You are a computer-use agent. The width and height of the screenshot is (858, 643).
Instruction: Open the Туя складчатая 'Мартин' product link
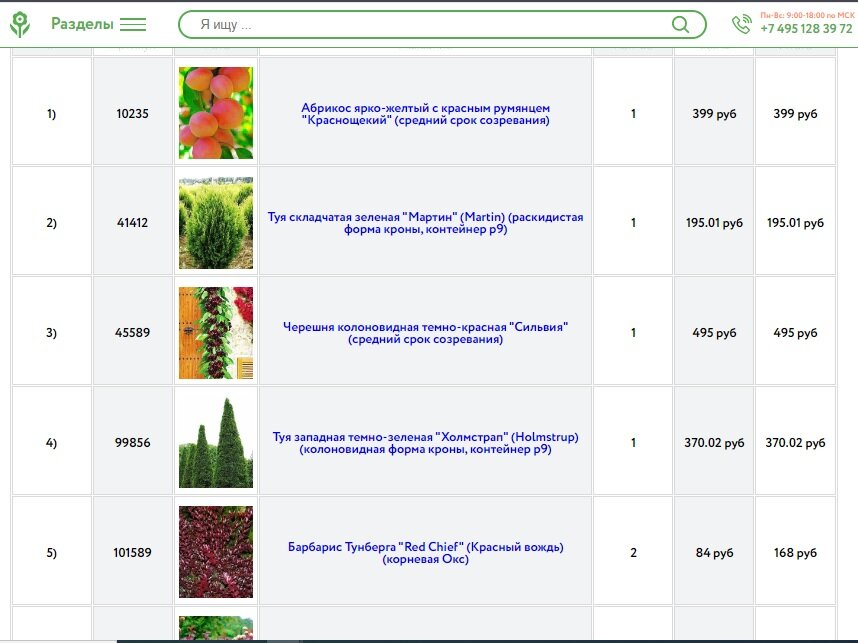(x=426, y=223)
